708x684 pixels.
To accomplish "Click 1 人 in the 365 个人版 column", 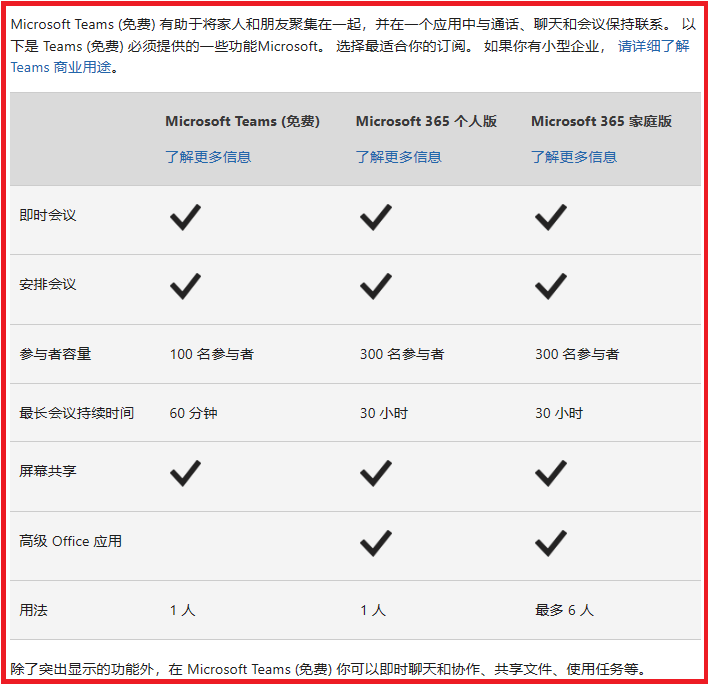I will (373, 610).
